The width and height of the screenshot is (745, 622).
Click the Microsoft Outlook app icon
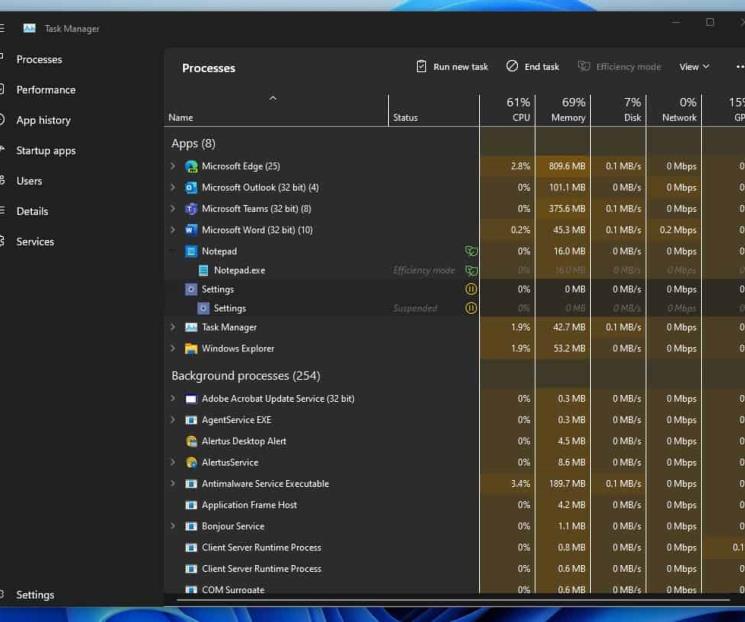(191, 188)
